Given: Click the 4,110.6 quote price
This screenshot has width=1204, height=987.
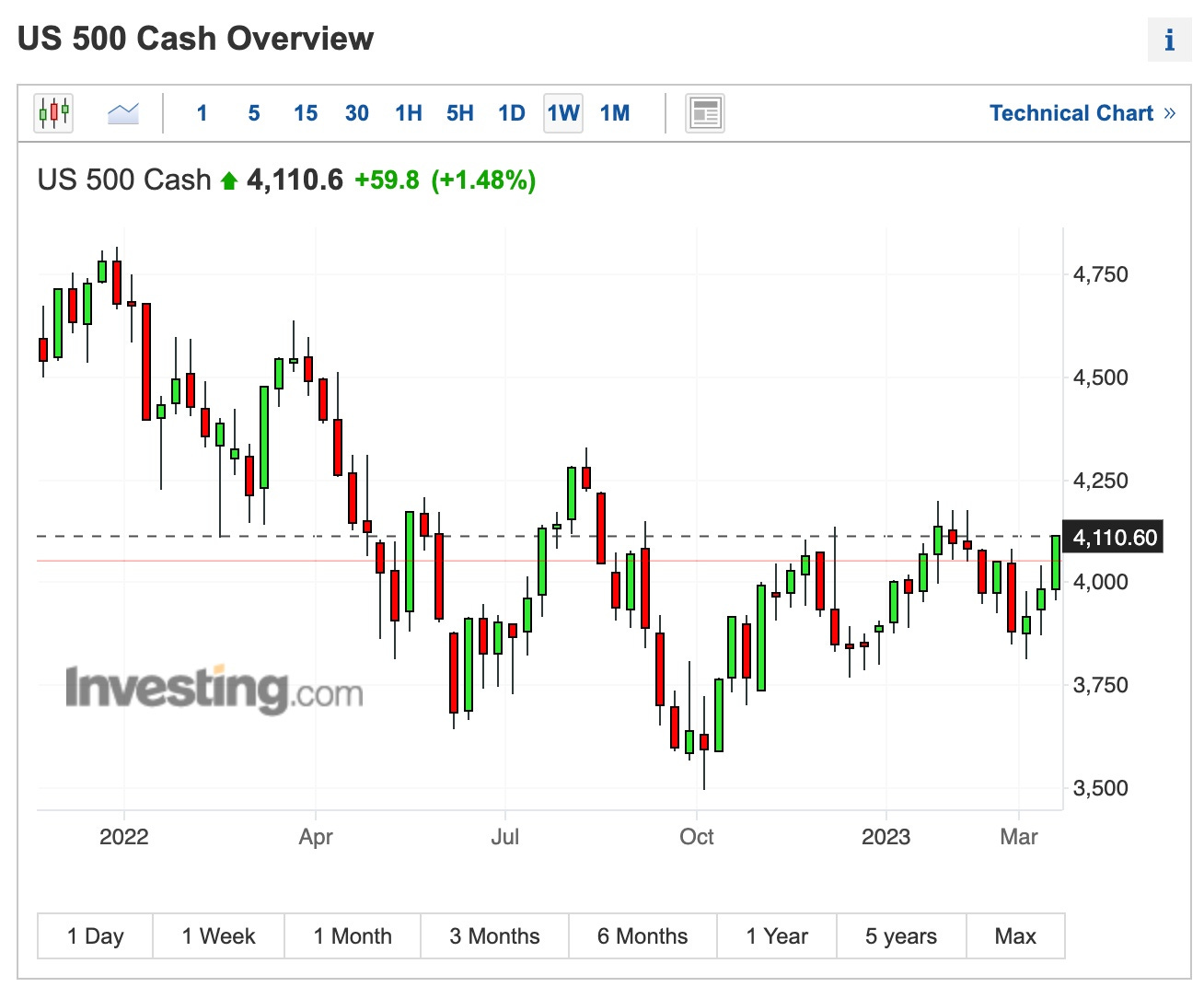Looking at the screenshot, I should [295, 180].
